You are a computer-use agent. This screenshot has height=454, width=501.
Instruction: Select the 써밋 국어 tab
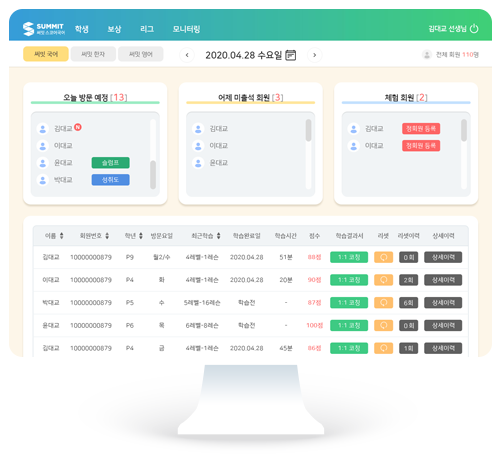pos(46,54)
